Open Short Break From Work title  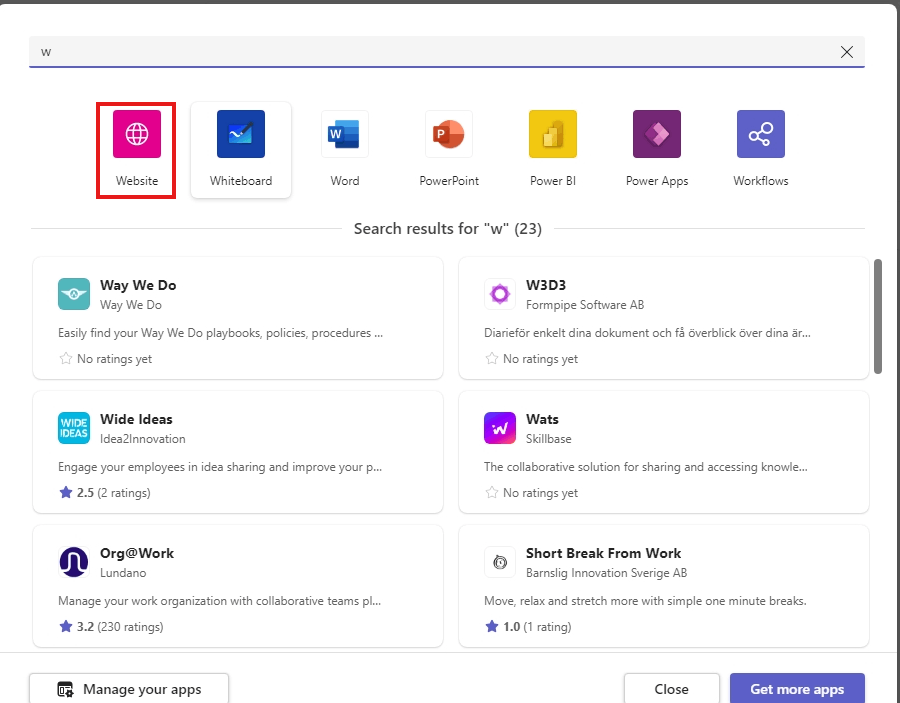603,553
